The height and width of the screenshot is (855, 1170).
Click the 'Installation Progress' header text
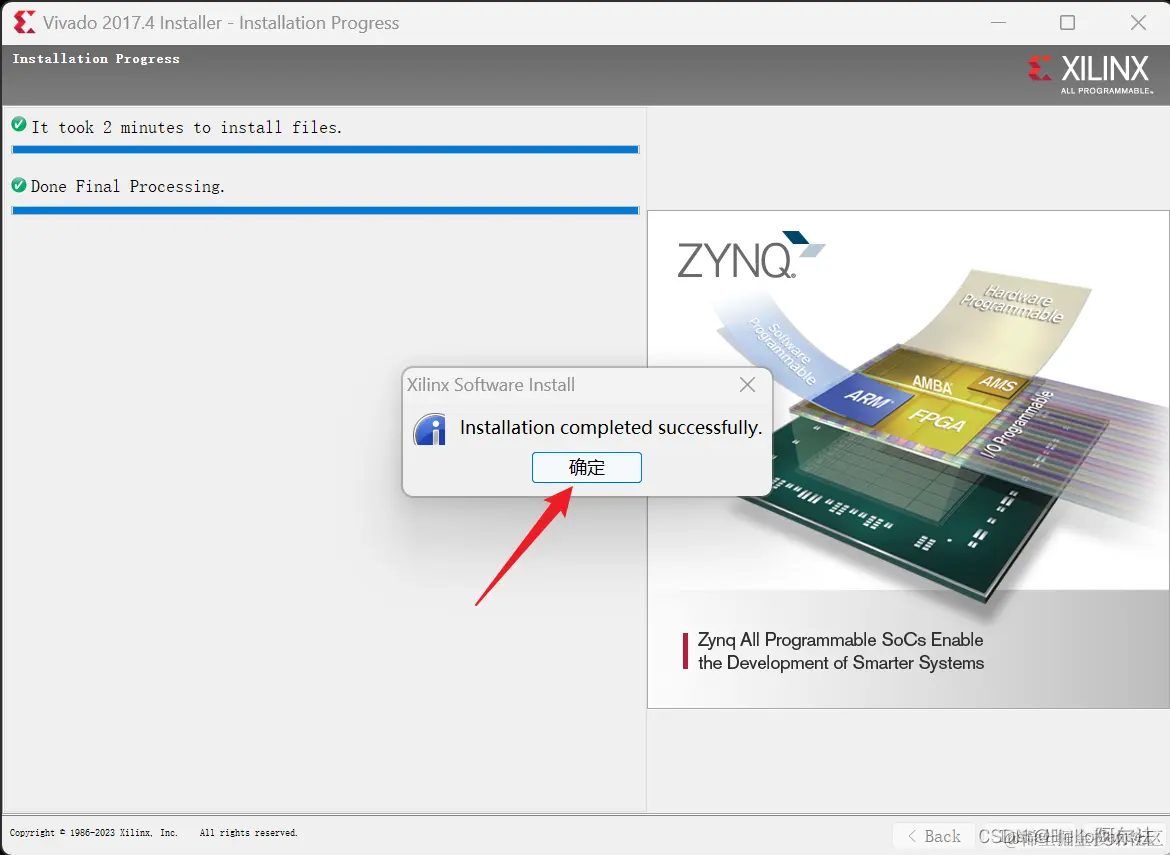96,59
